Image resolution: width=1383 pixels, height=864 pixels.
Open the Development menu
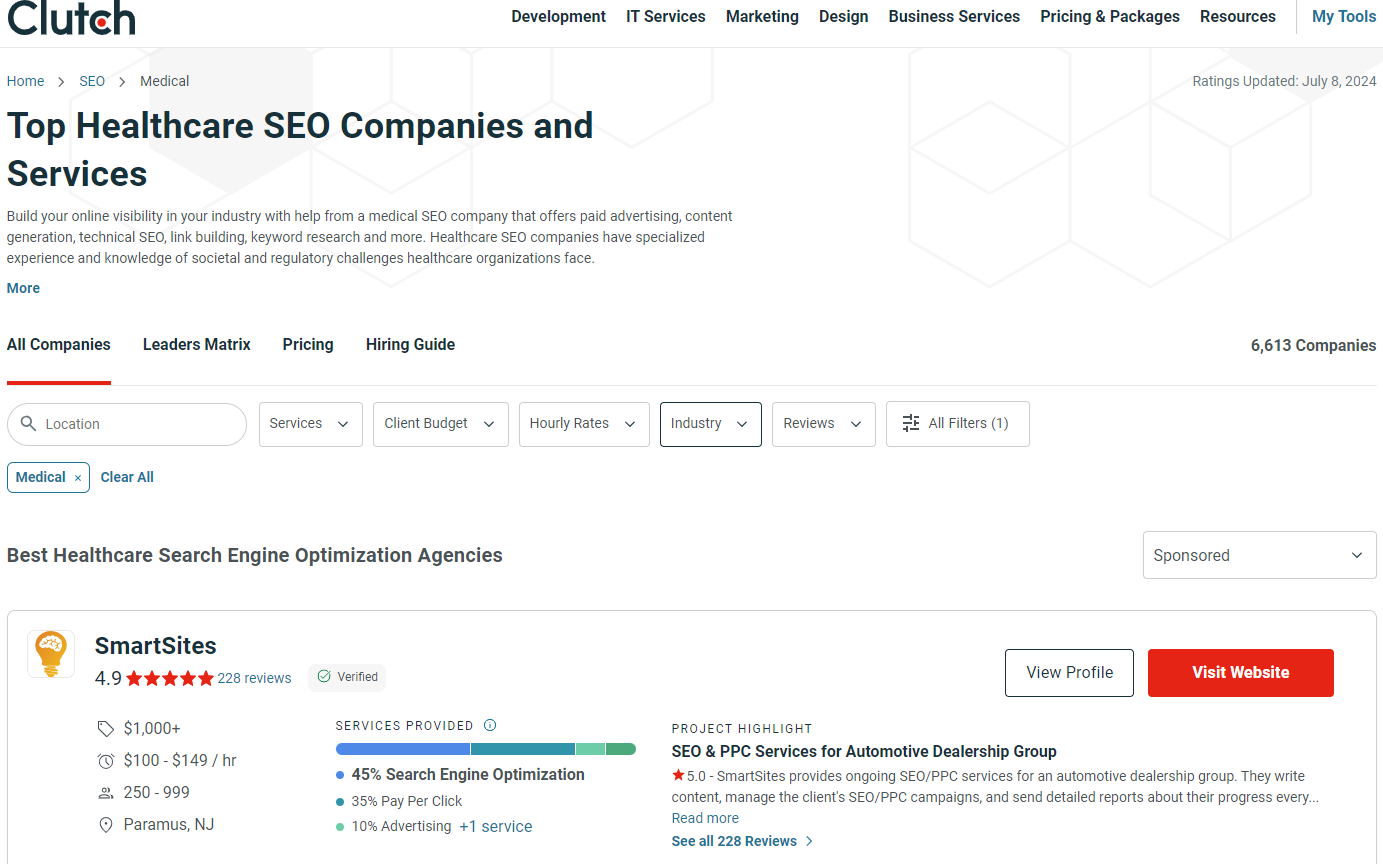pyautogui.click(x=559, y=17)
